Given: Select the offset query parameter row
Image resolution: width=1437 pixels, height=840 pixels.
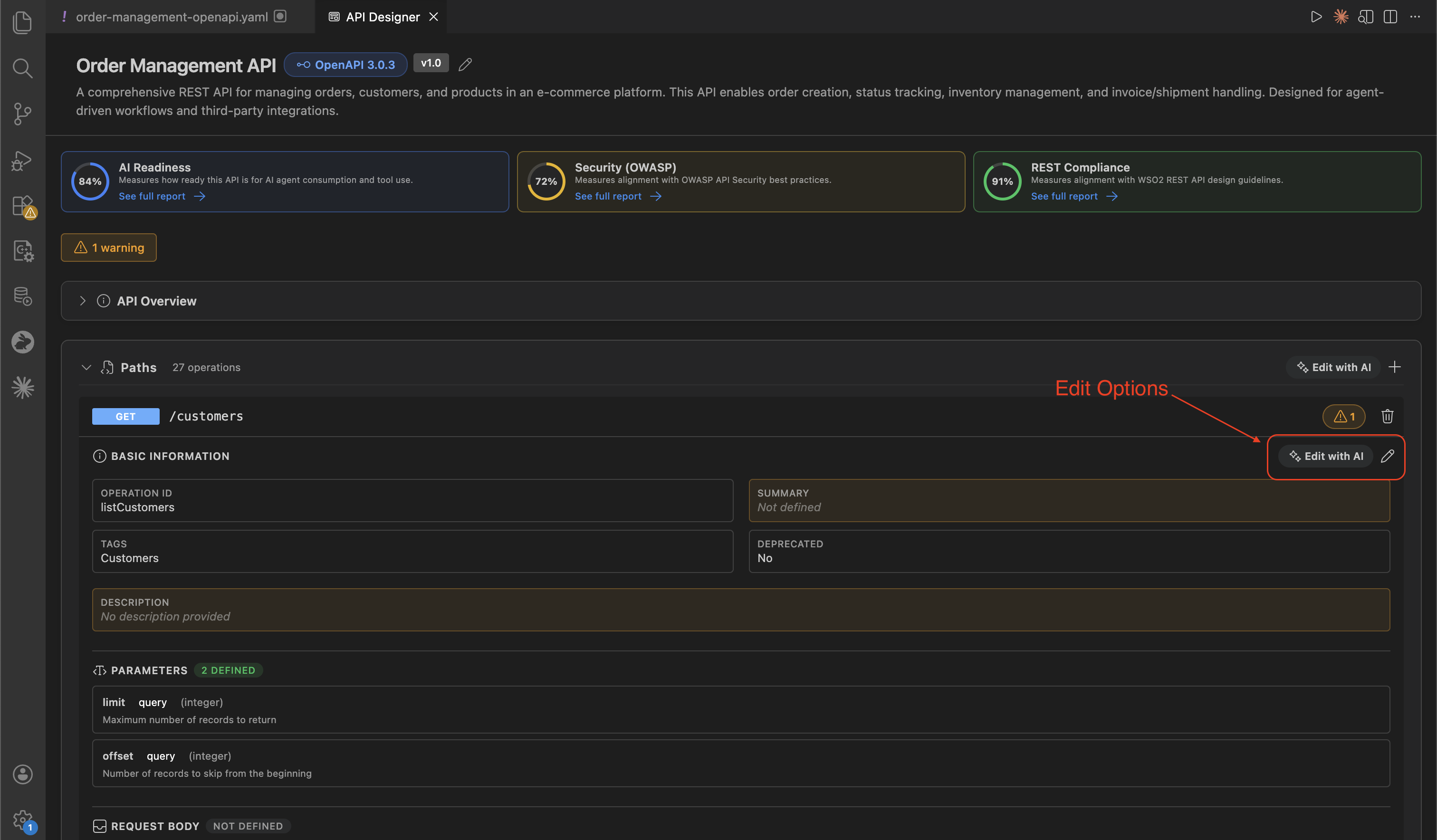Looking at the screenshot, I should pos(741,764).
